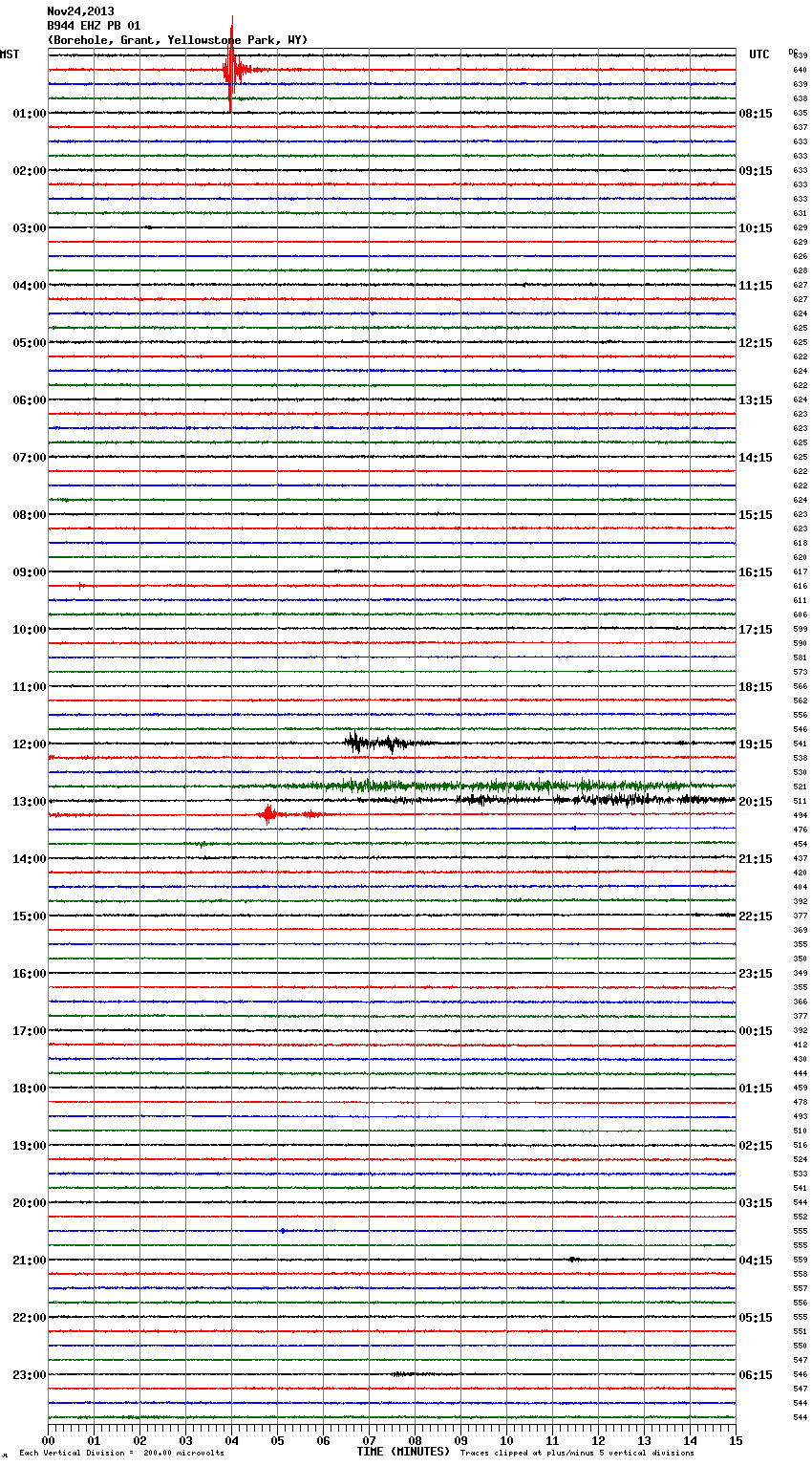Click the 12:15 UTC time label
Screen dimensions: 812x1466
(756, 343)
